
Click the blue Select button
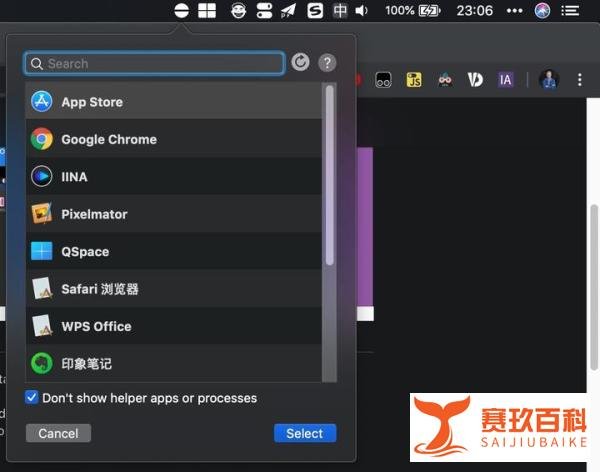click(x=305, y=433)
